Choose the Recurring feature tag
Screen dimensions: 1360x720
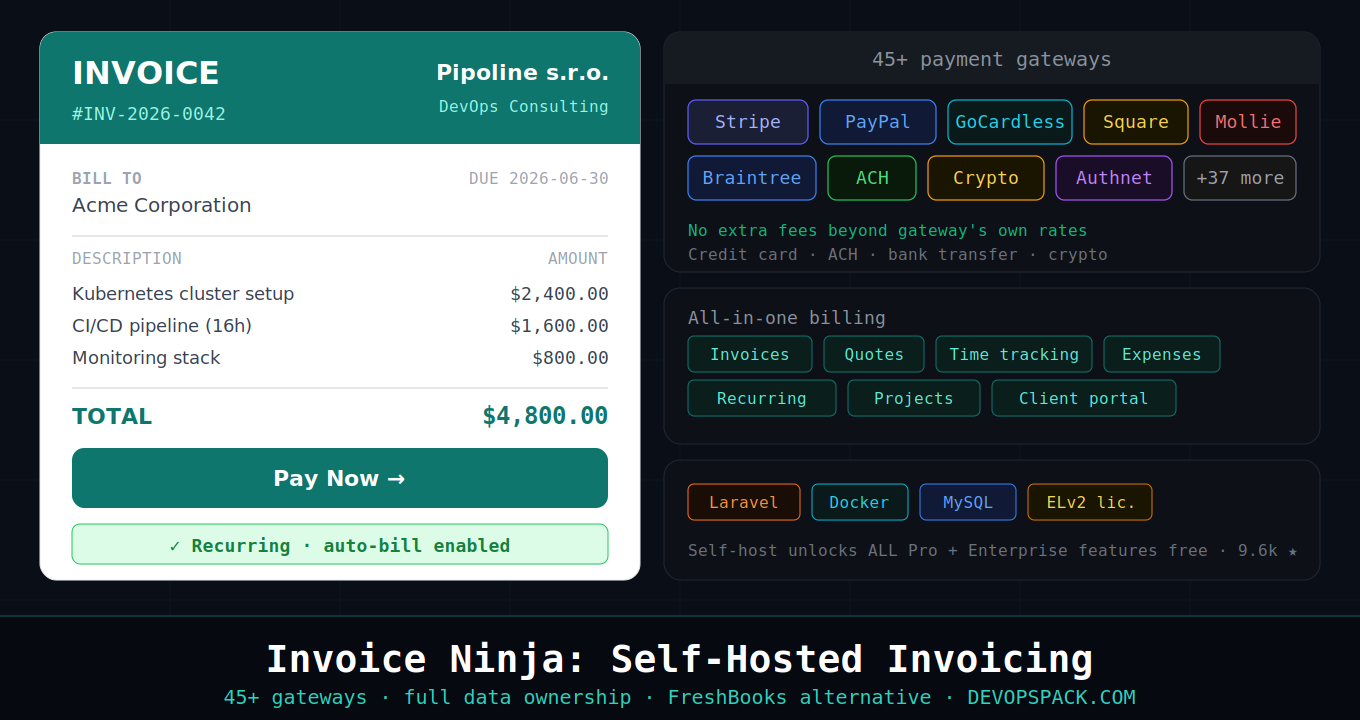tap(762, 398)
